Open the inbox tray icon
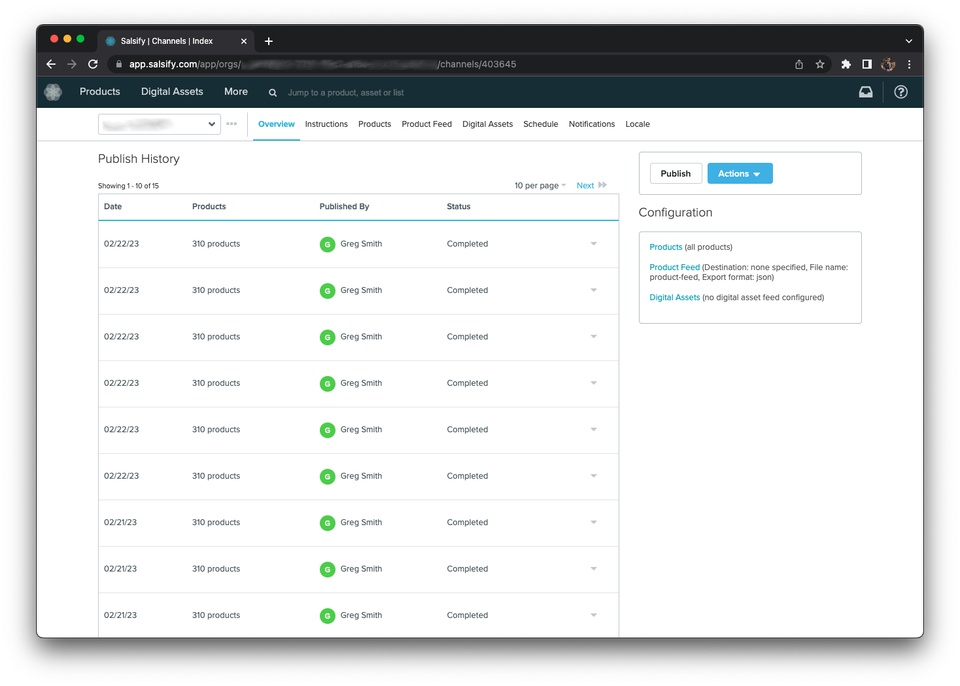The height and width of the screenshot is (686, 960). pos(866,92)
